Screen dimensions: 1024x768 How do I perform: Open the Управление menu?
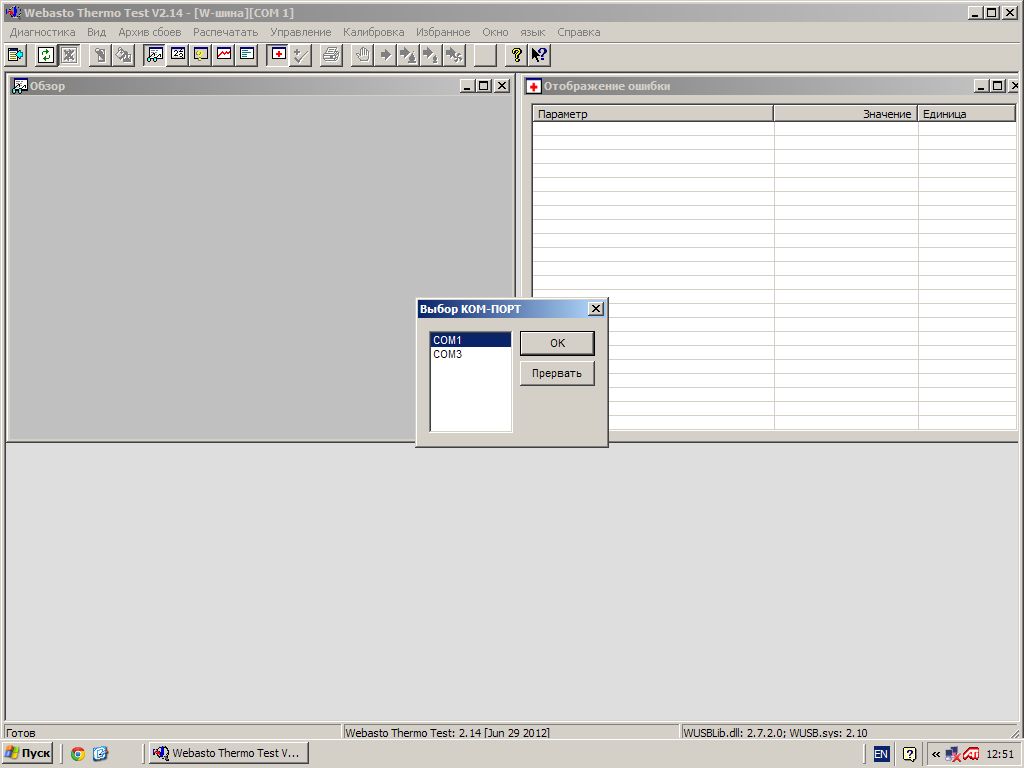pyautogui.click(x=300, y=32)
